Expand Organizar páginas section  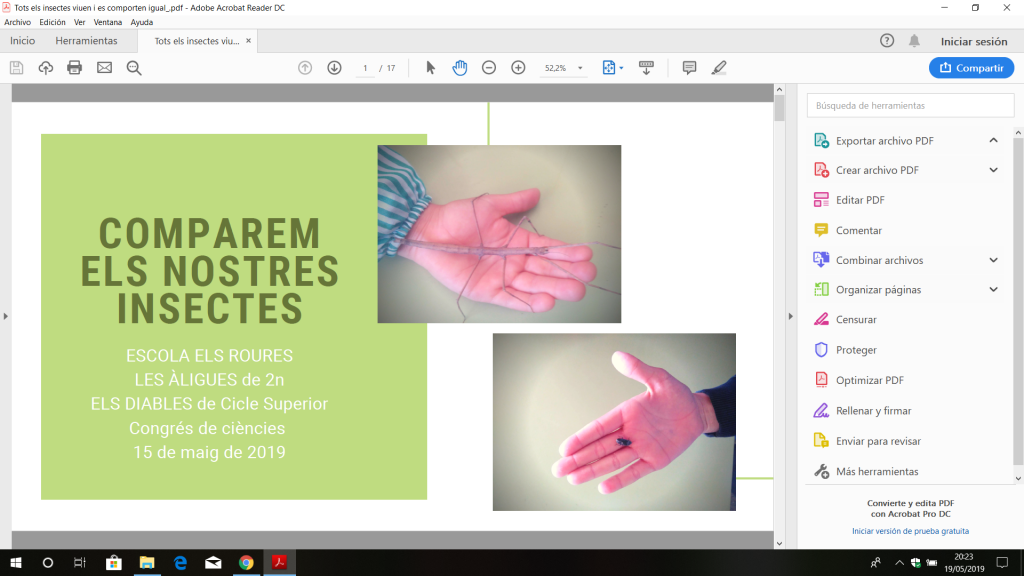click(x=993, y=290)
